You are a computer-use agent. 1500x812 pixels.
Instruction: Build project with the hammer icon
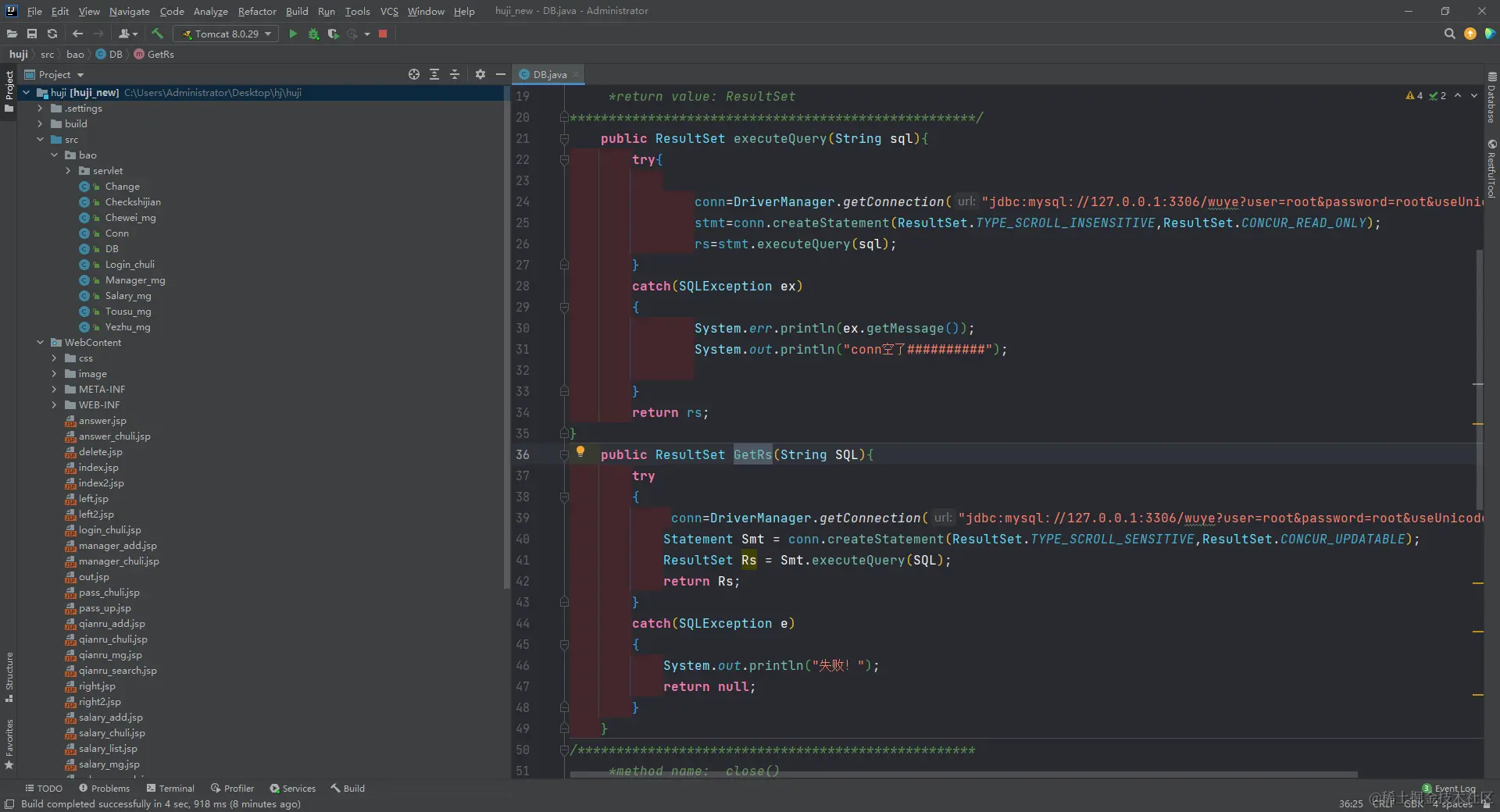tap(157, 34)
